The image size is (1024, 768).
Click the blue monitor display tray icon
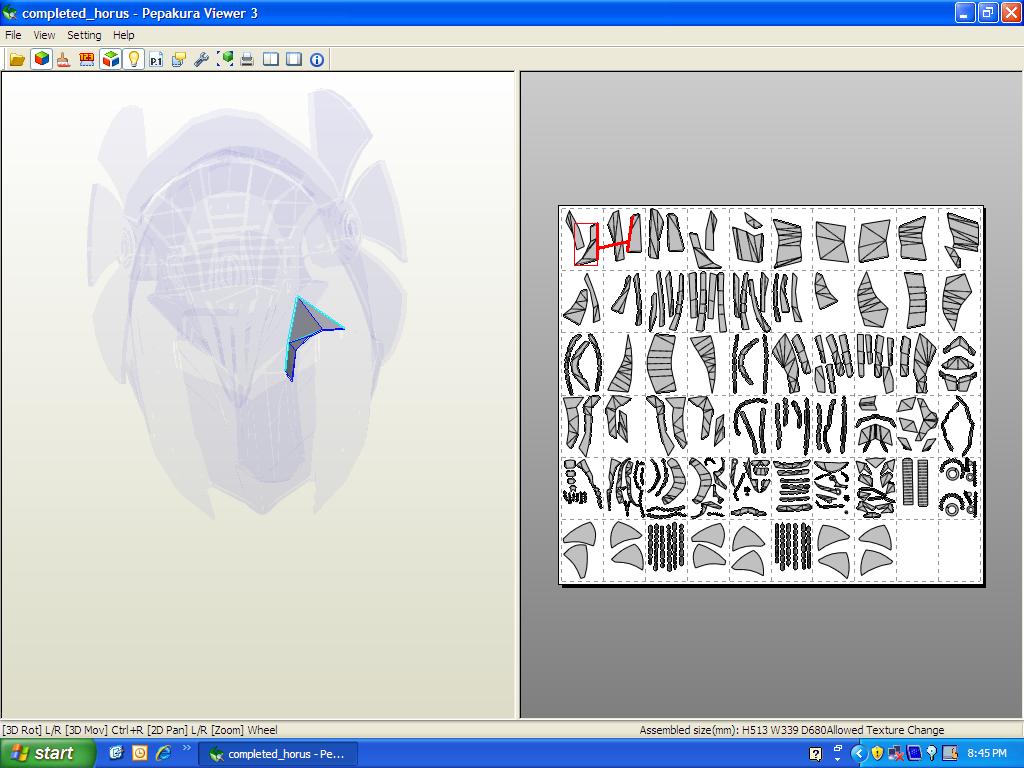point(914,754)
